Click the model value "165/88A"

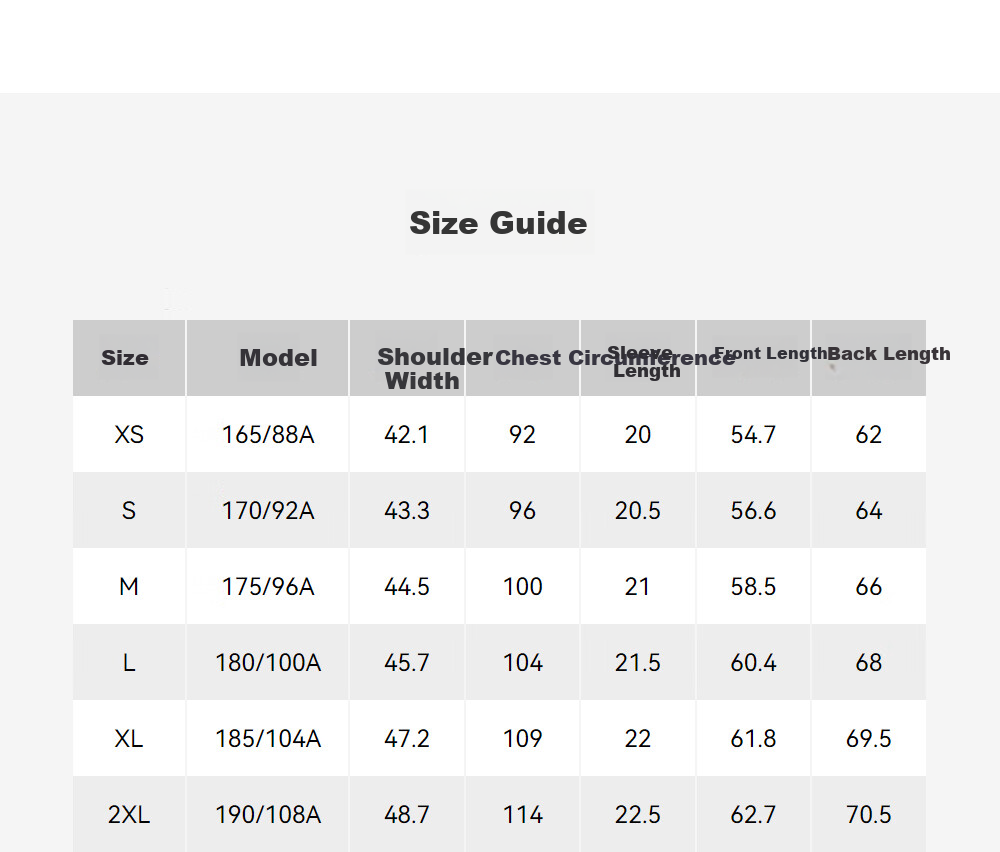pyautogui.click(x=268, y=434)
